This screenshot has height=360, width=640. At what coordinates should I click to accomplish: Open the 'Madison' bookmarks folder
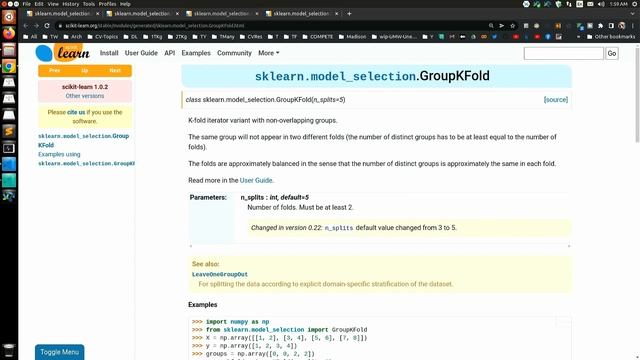[x=352, y=37]
